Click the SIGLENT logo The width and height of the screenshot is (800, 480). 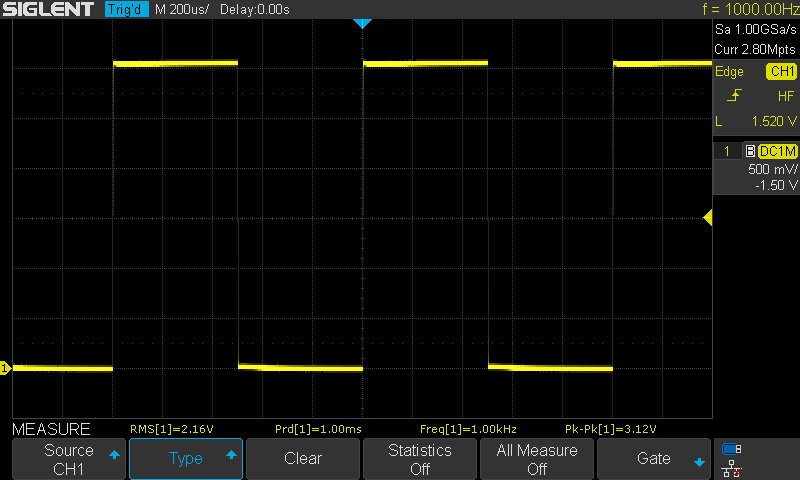[x=48, y=10]
